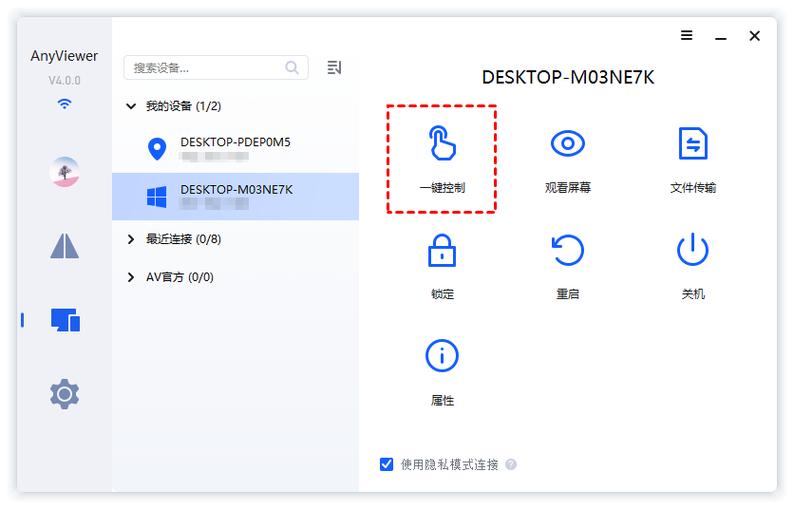Expand the 最近连接 (0/8) group
Viewport: 794px width, 509px height.
pos(131,239)
